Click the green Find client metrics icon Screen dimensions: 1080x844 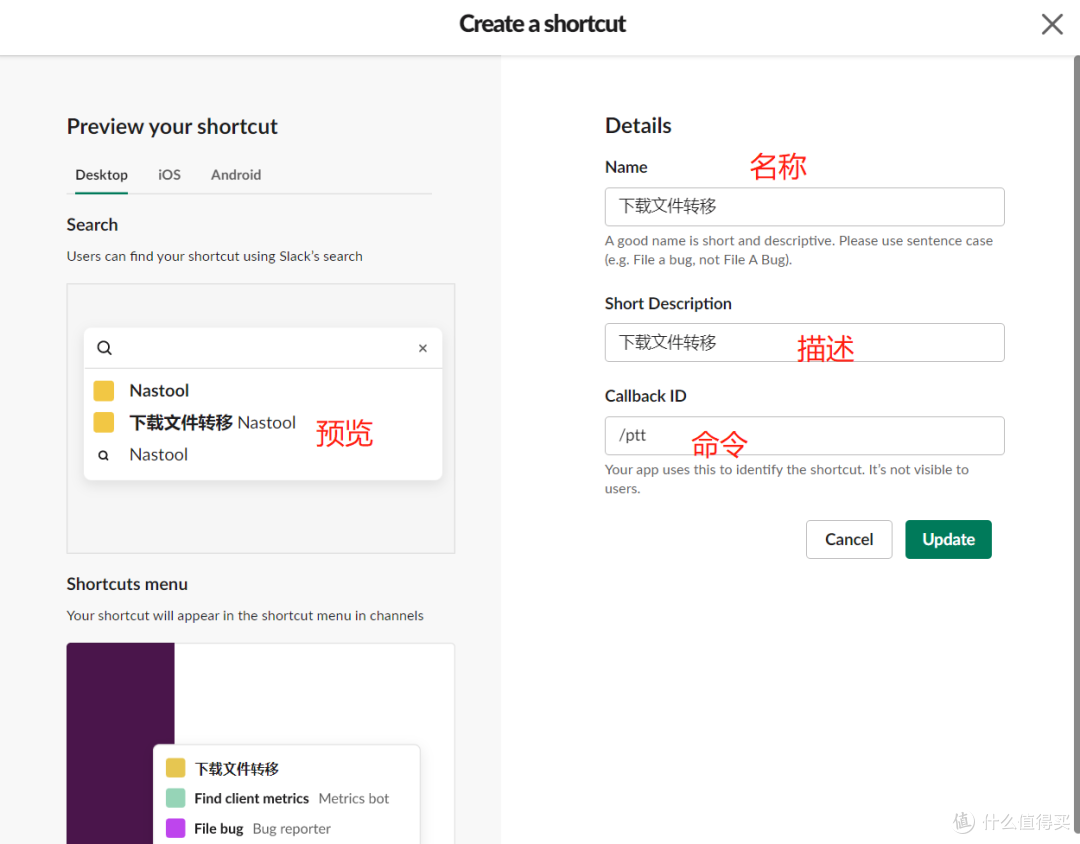coord(176,798)
